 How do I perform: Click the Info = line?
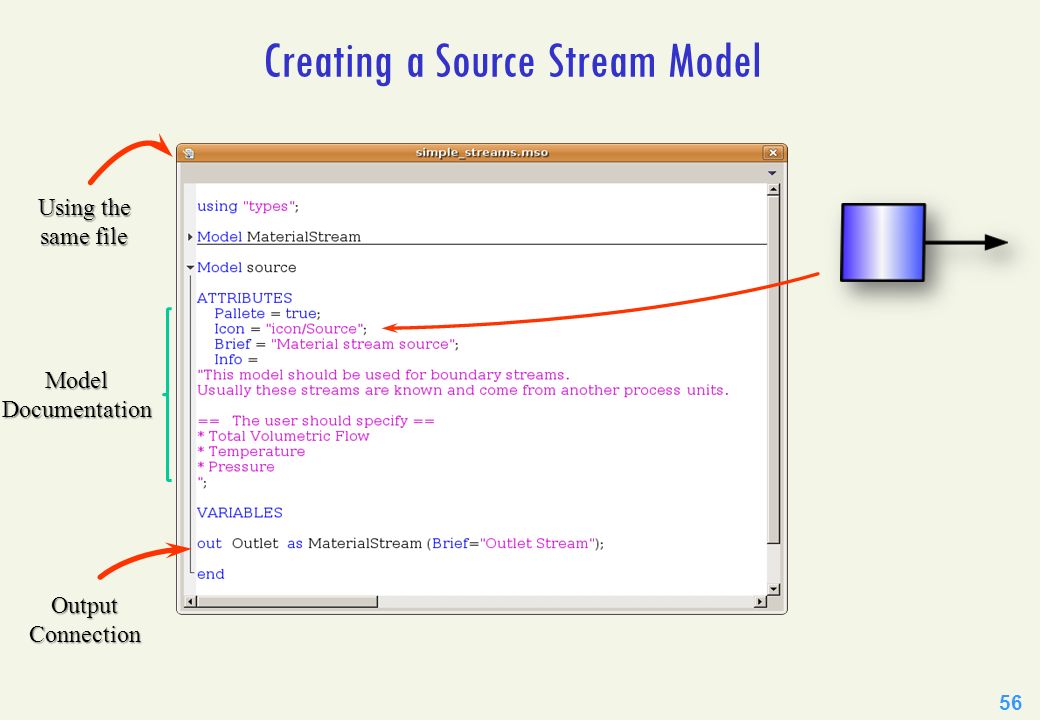tap(235, 359)
